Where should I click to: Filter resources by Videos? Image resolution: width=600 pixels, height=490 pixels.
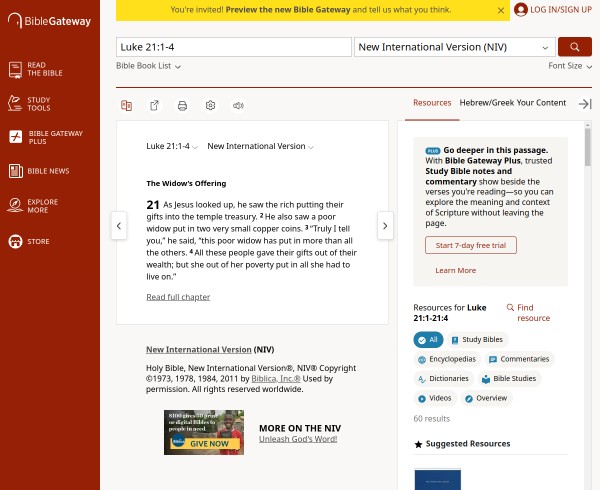point(435,398)
